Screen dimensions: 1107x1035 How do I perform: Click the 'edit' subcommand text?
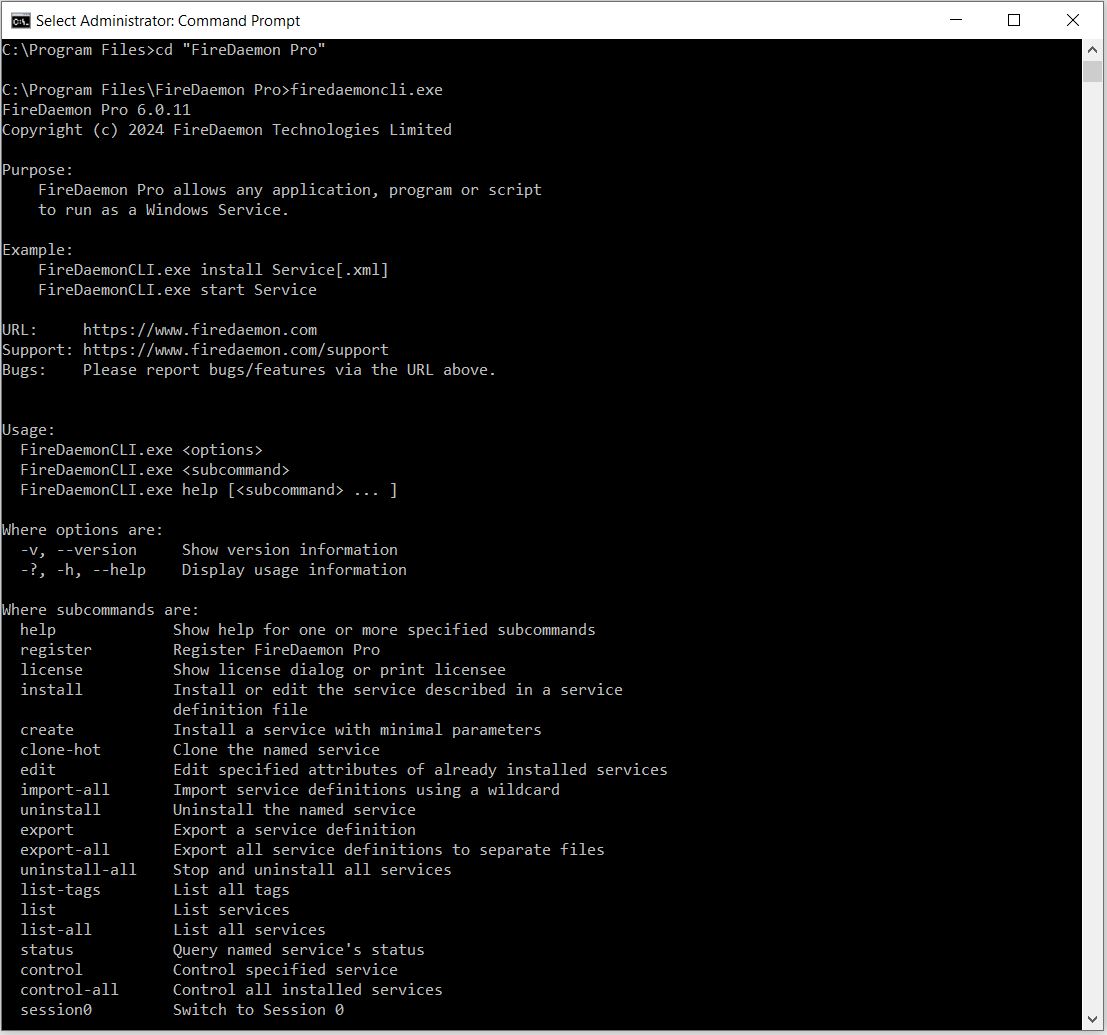point(37,770)
